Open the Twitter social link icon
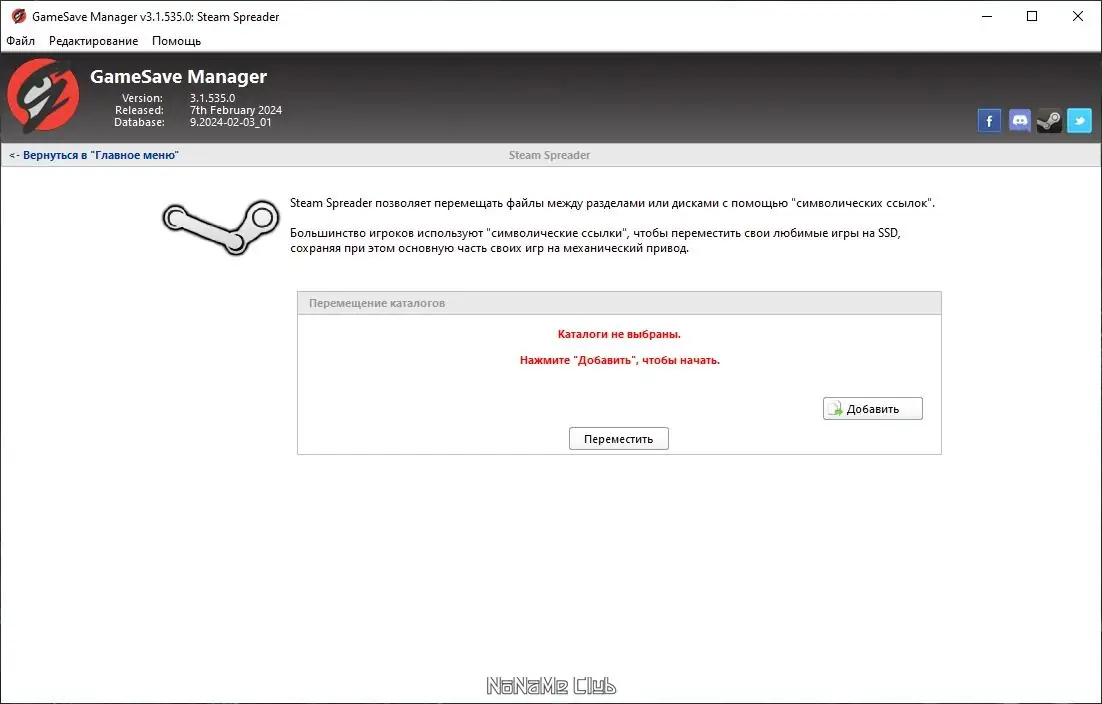Image resolution: width=1102 pixels, height=704 pixels. [1080, 121]
